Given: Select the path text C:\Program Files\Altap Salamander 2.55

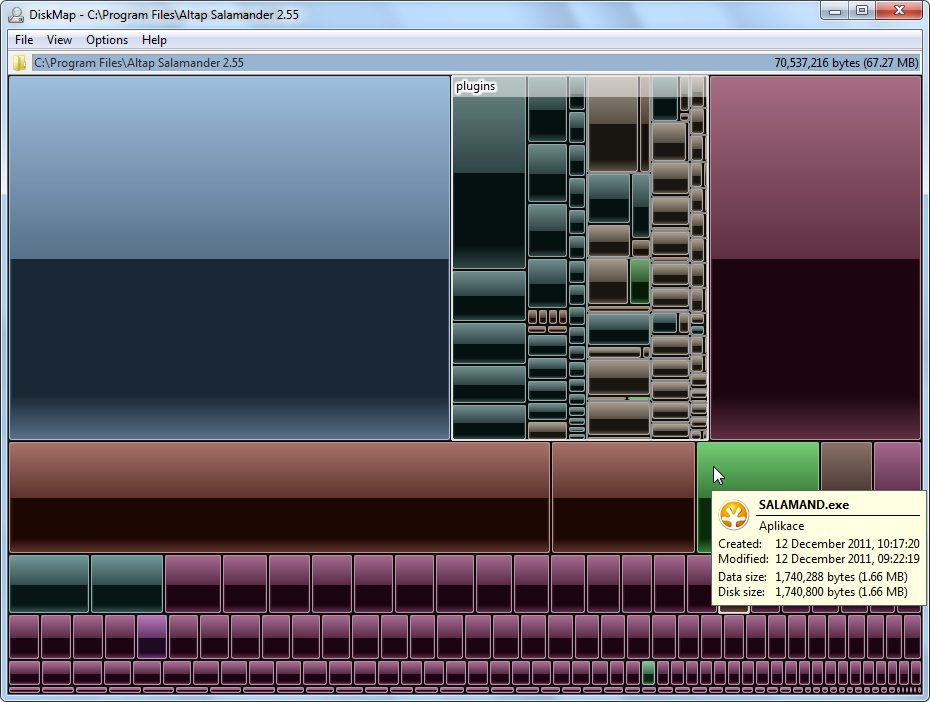Looking at the screenshot, I should click(139, 63).
